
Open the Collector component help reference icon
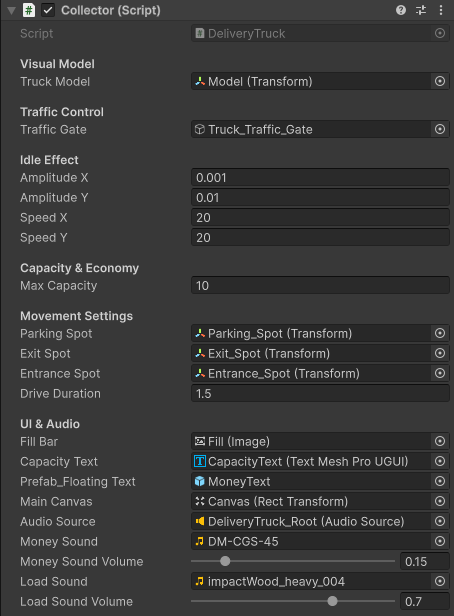pyautogui.click(x=401, y=10)
